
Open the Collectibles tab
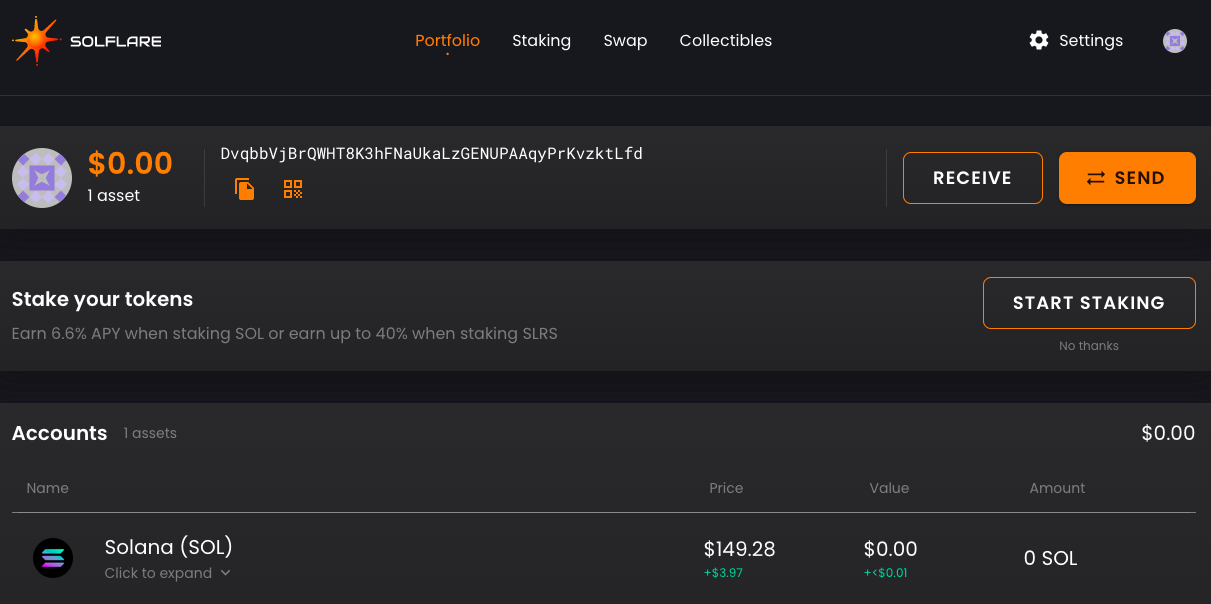[x=725, y=41]
